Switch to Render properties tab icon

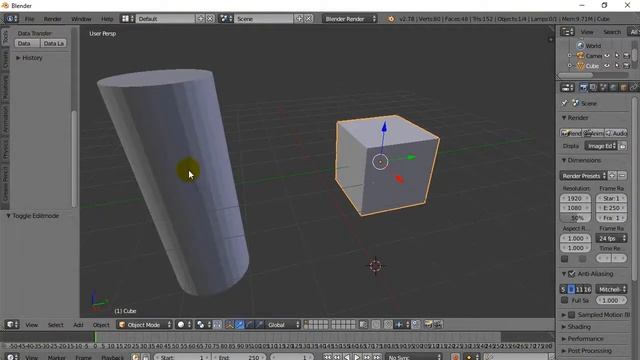[583, 87]
